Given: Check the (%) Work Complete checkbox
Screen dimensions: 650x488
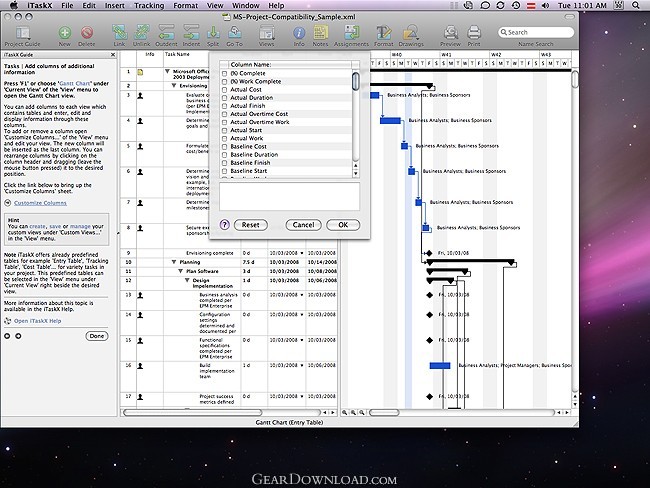Looking at the screenshot, I should [x=224, y=82].
